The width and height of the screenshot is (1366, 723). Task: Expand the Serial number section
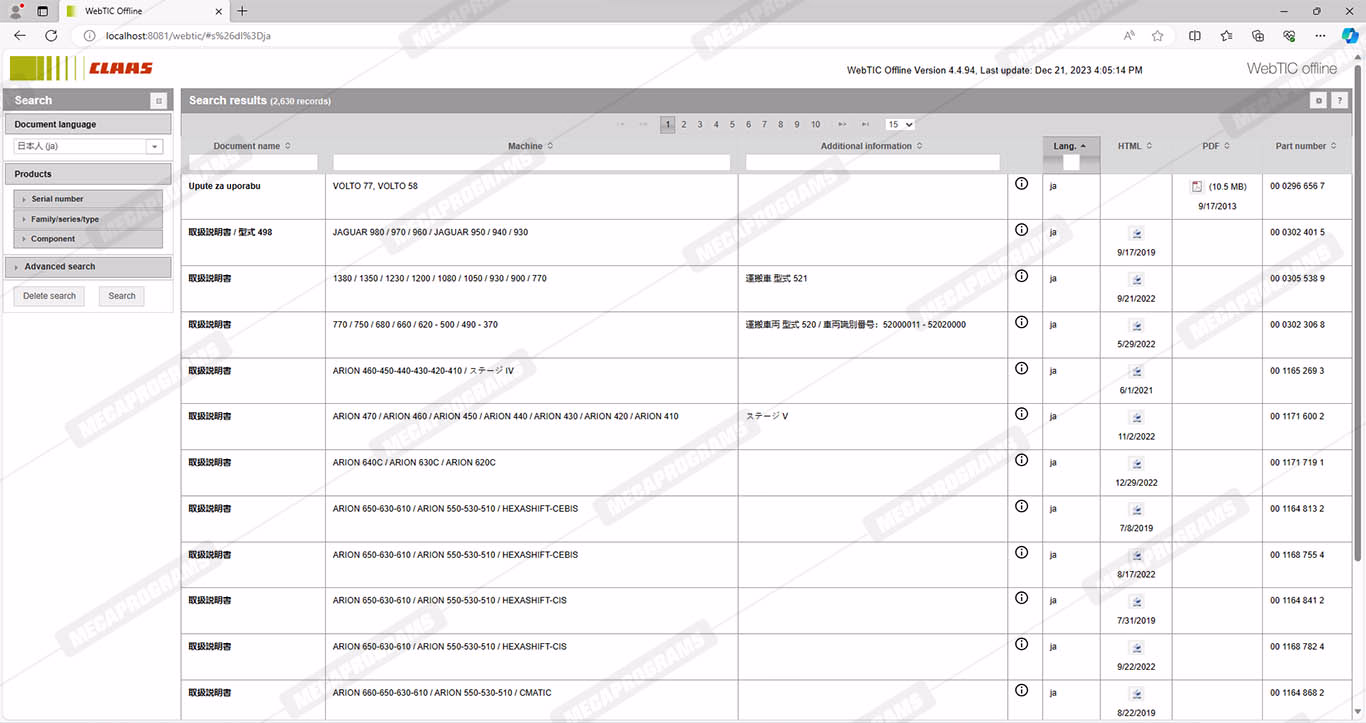click(88, 199)
